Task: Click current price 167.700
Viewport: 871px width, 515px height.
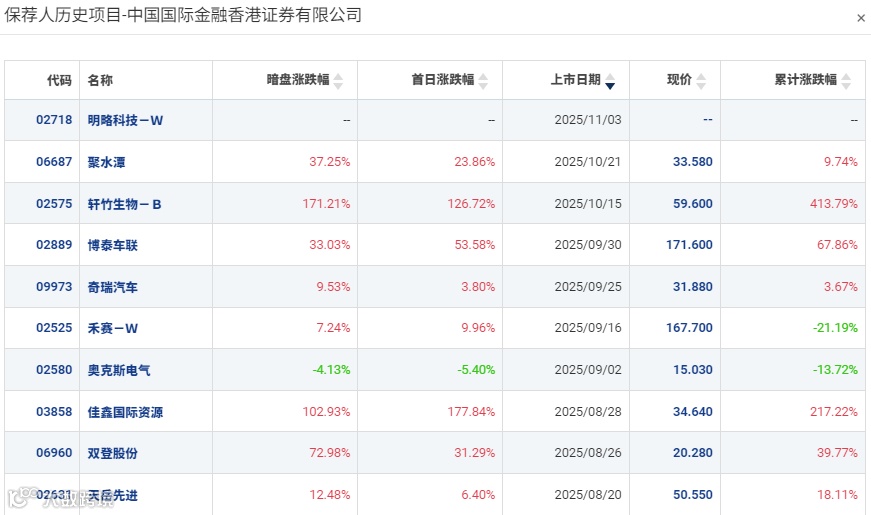Action: coord(689,328)
